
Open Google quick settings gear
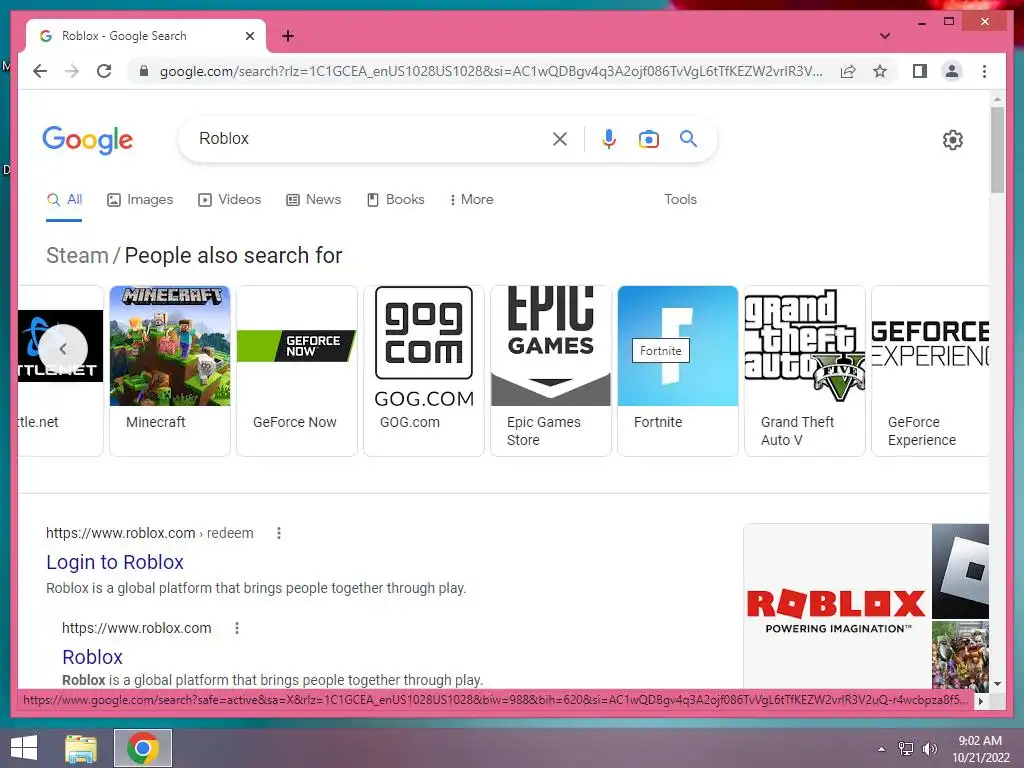tap(952, 140)
